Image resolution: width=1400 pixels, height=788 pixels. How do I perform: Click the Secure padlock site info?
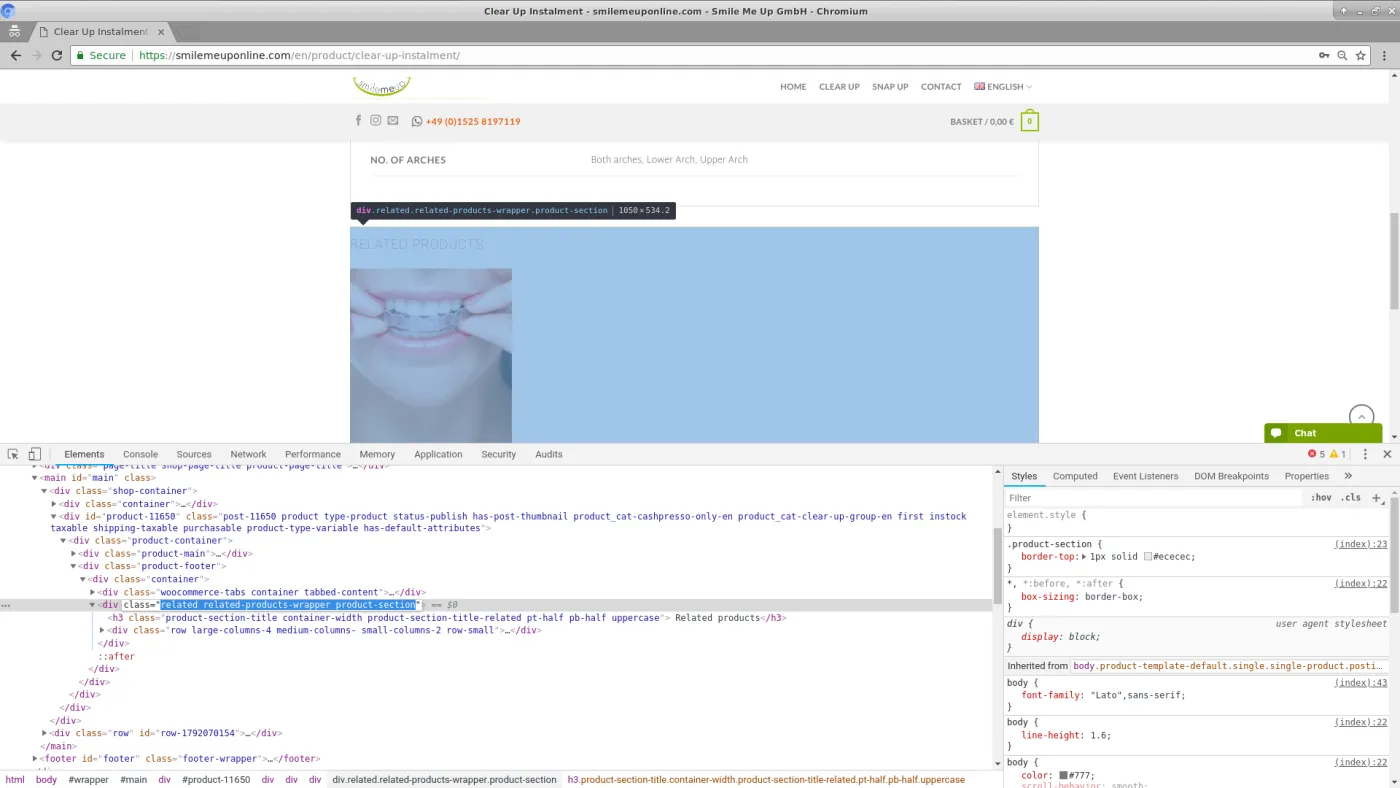coord(101,56)
